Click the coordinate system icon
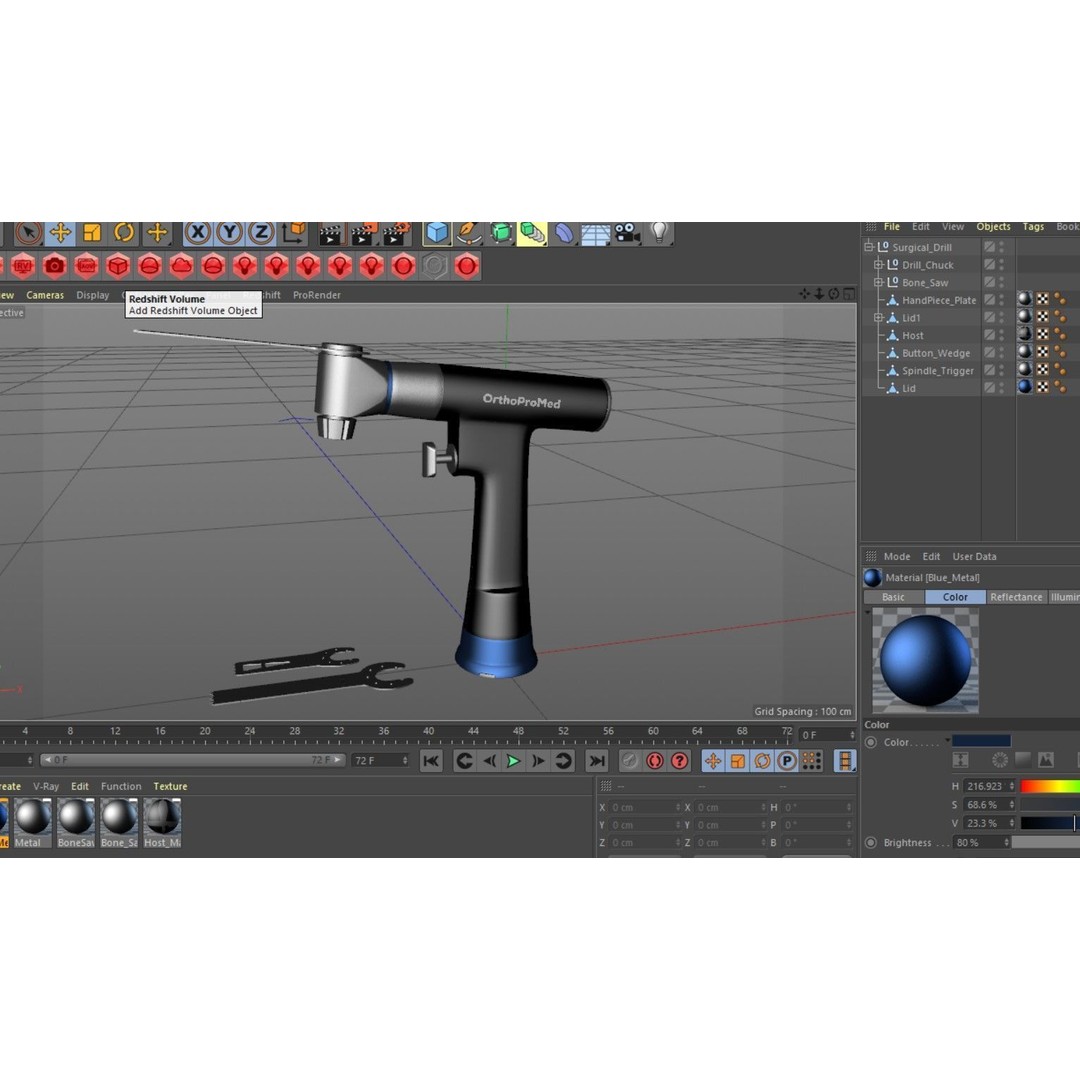 coord(294,233)
